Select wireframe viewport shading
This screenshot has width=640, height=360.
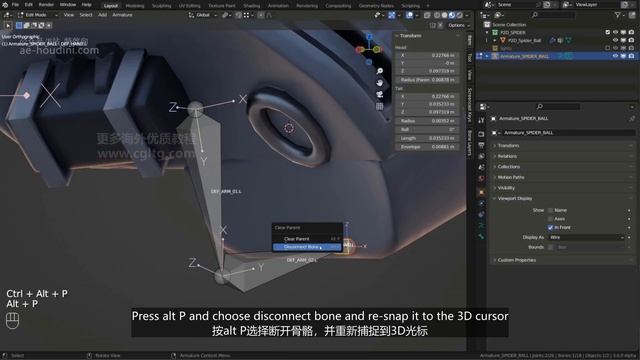437,15
